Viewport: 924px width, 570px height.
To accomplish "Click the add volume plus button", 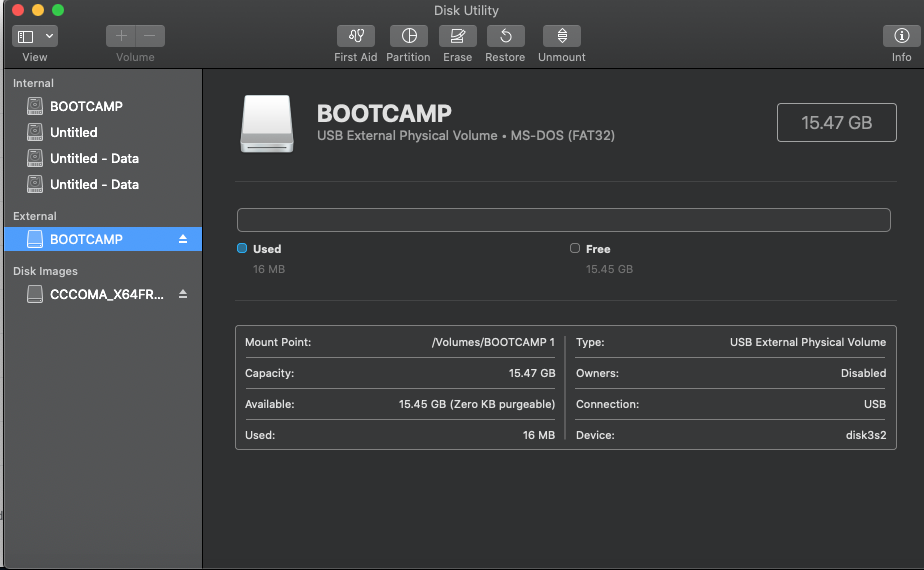I will tap(121, 36).
